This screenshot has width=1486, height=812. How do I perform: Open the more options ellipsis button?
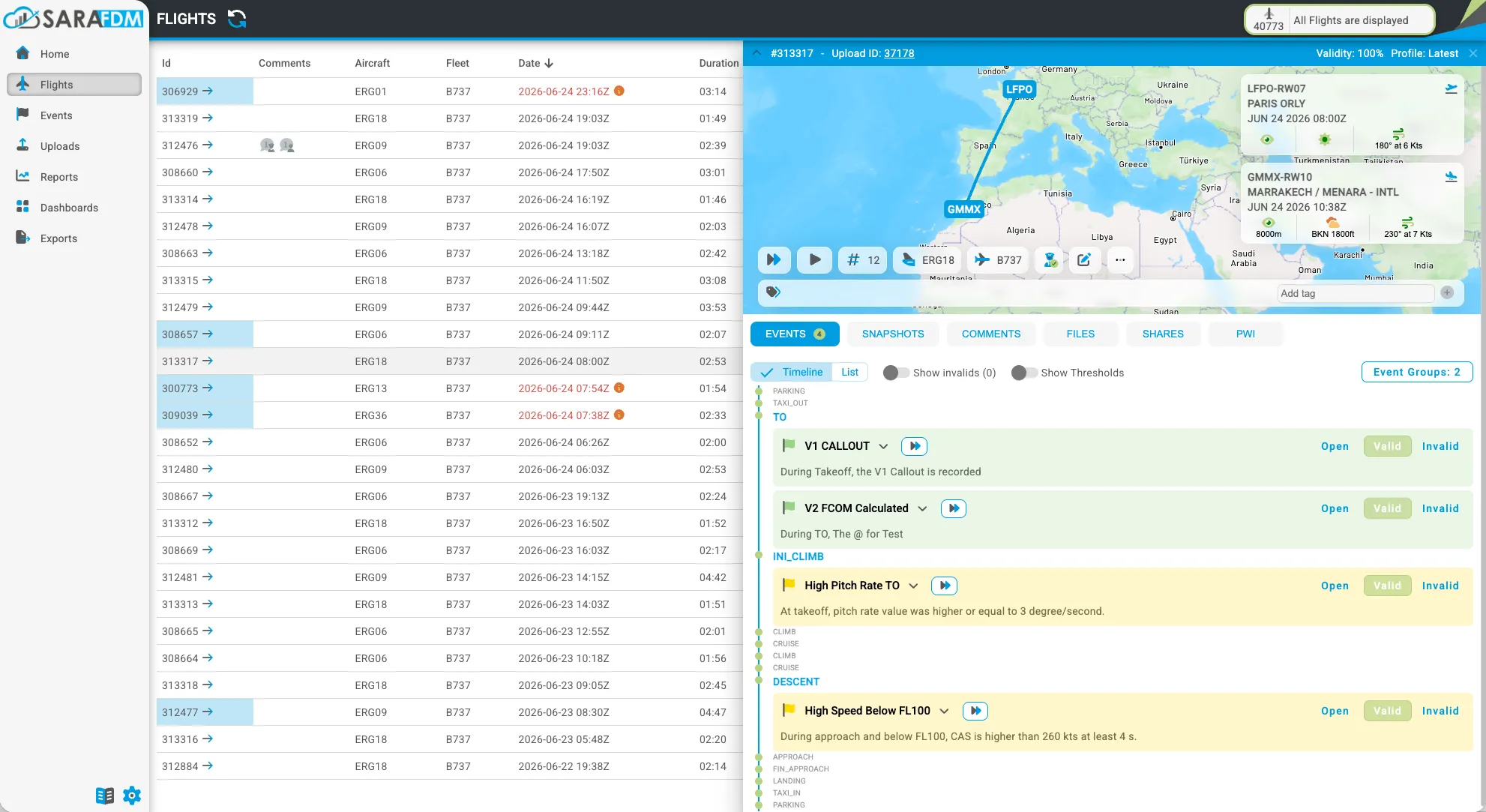point(1120,260)
